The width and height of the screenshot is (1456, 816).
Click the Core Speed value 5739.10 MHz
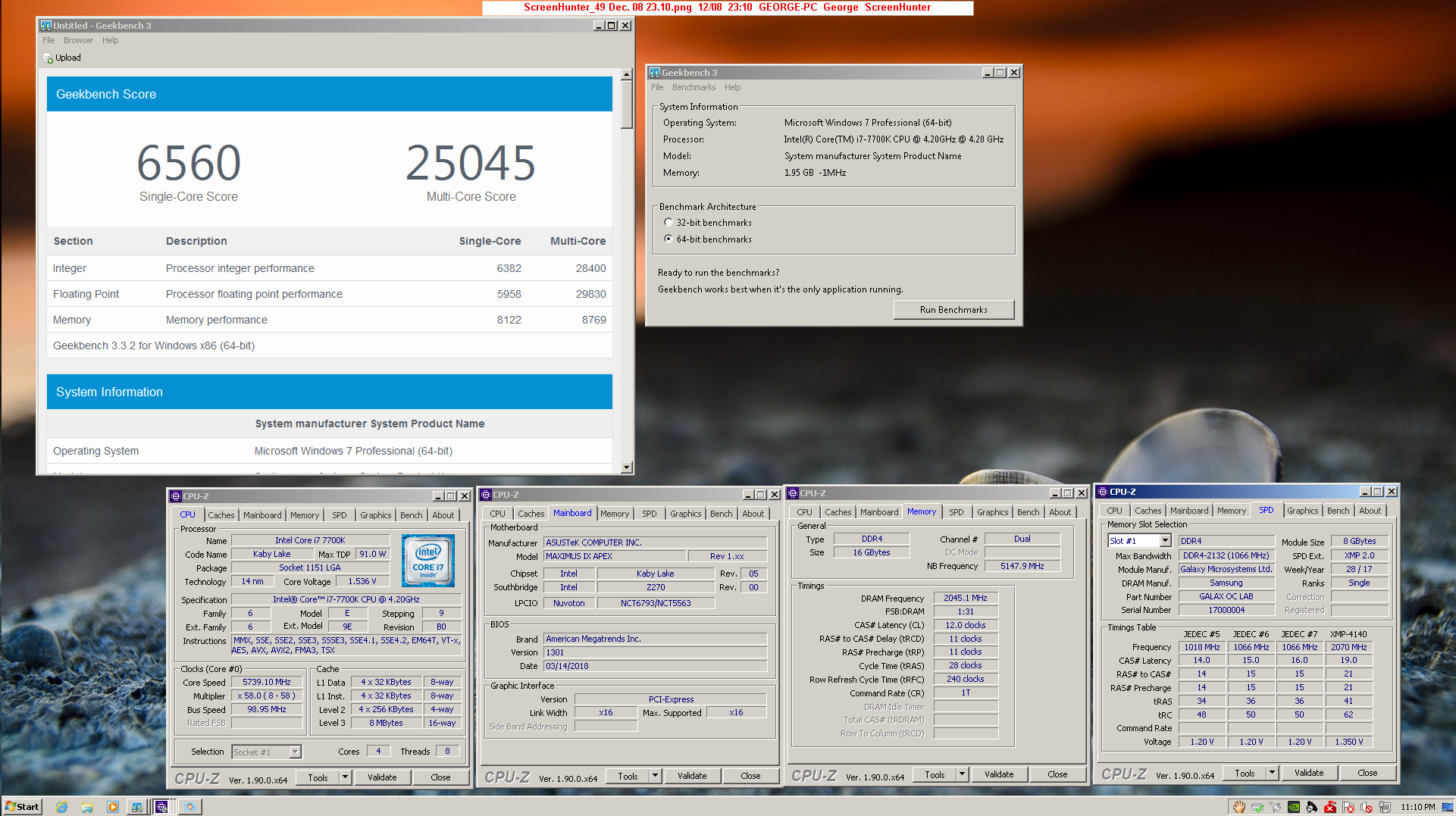click(267, 683)
